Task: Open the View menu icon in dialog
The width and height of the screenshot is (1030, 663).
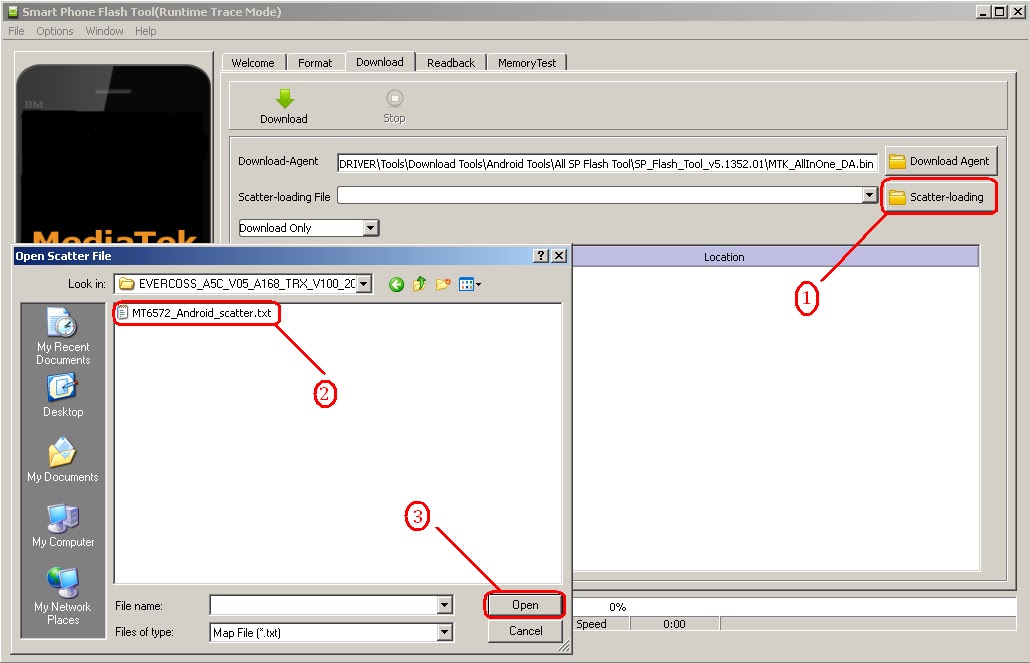Action: 470,285
